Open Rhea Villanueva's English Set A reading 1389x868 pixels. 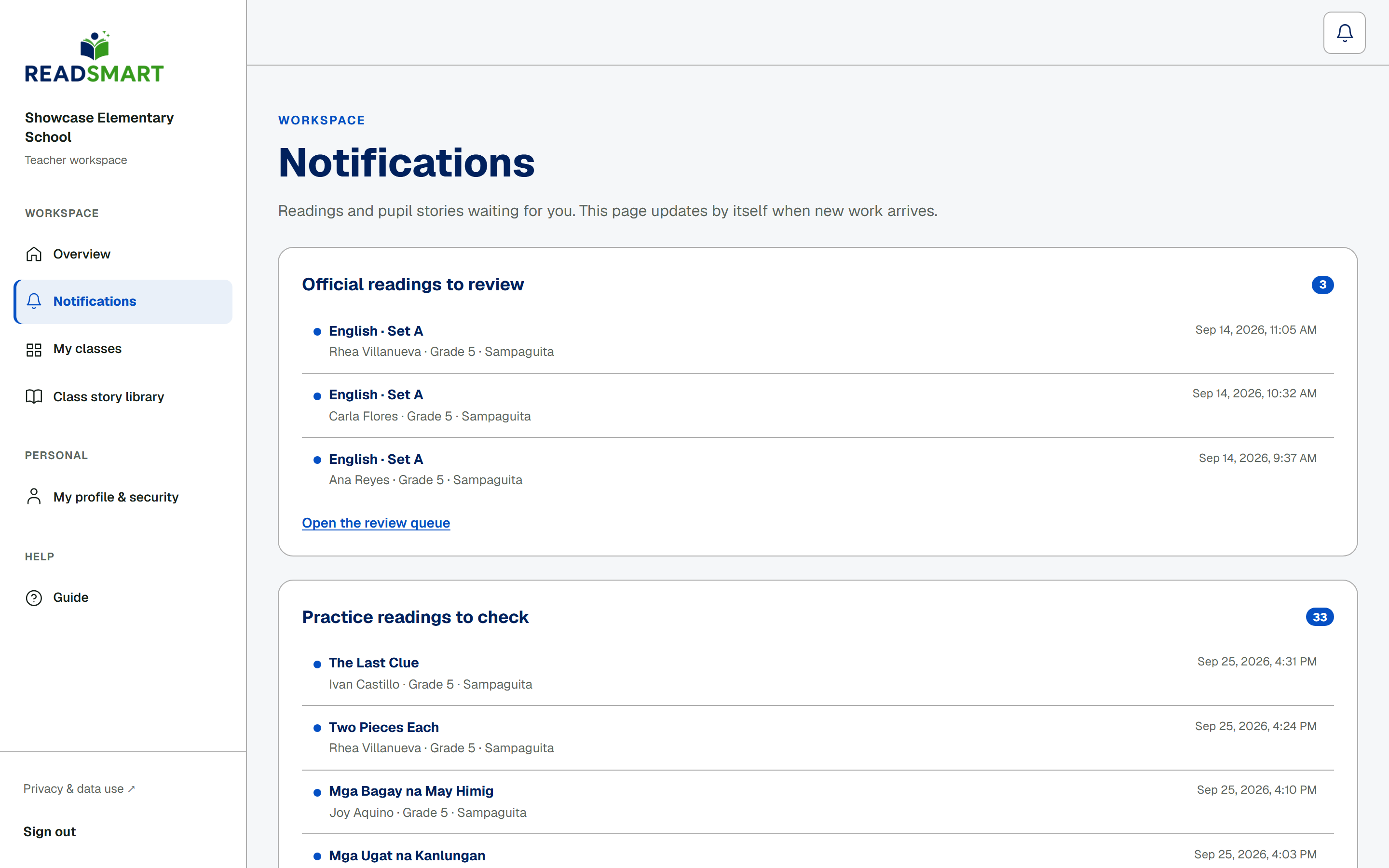817,341
